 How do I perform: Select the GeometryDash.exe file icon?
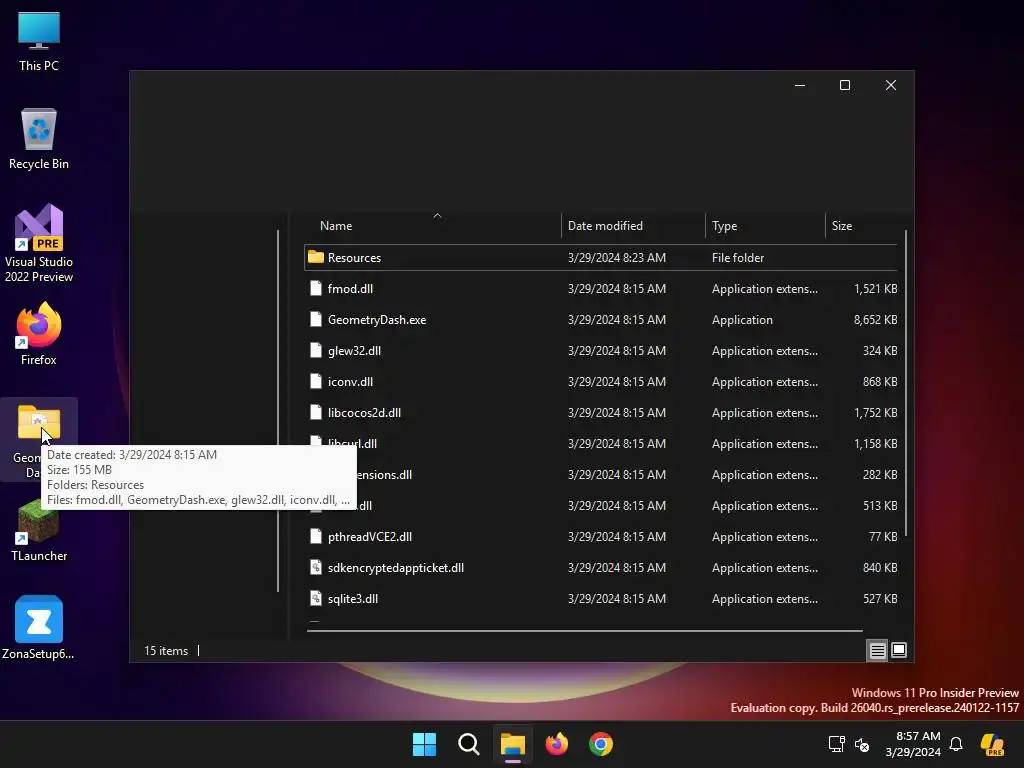[316, 319]
